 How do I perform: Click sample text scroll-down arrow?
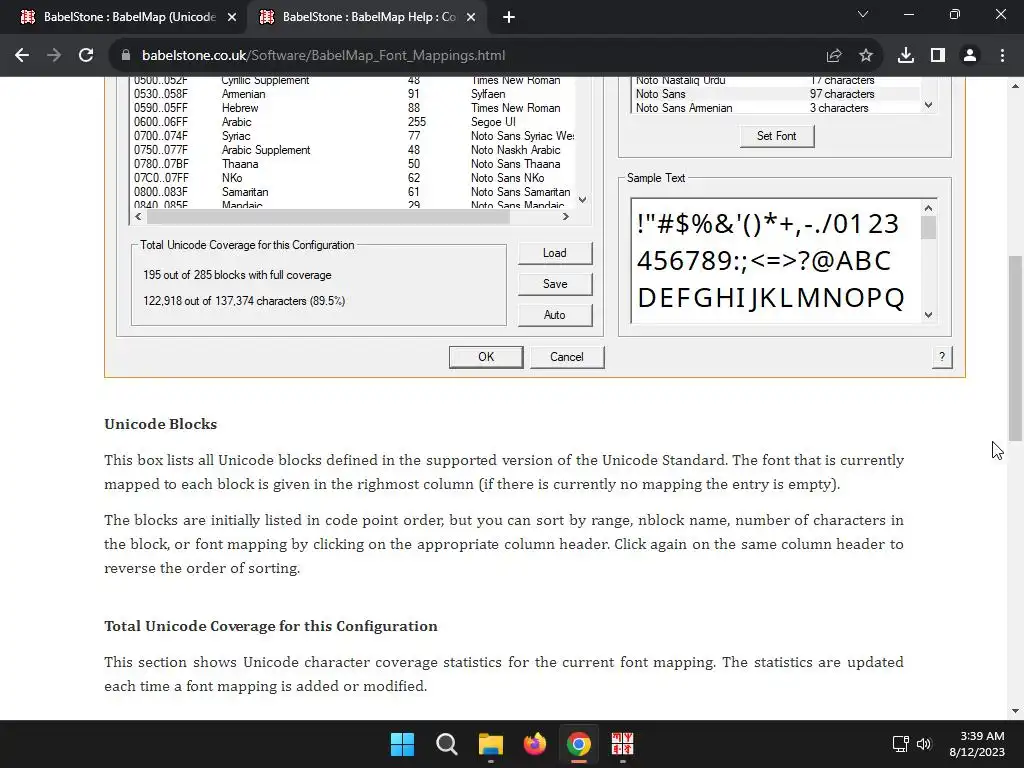tap(929, 315)
